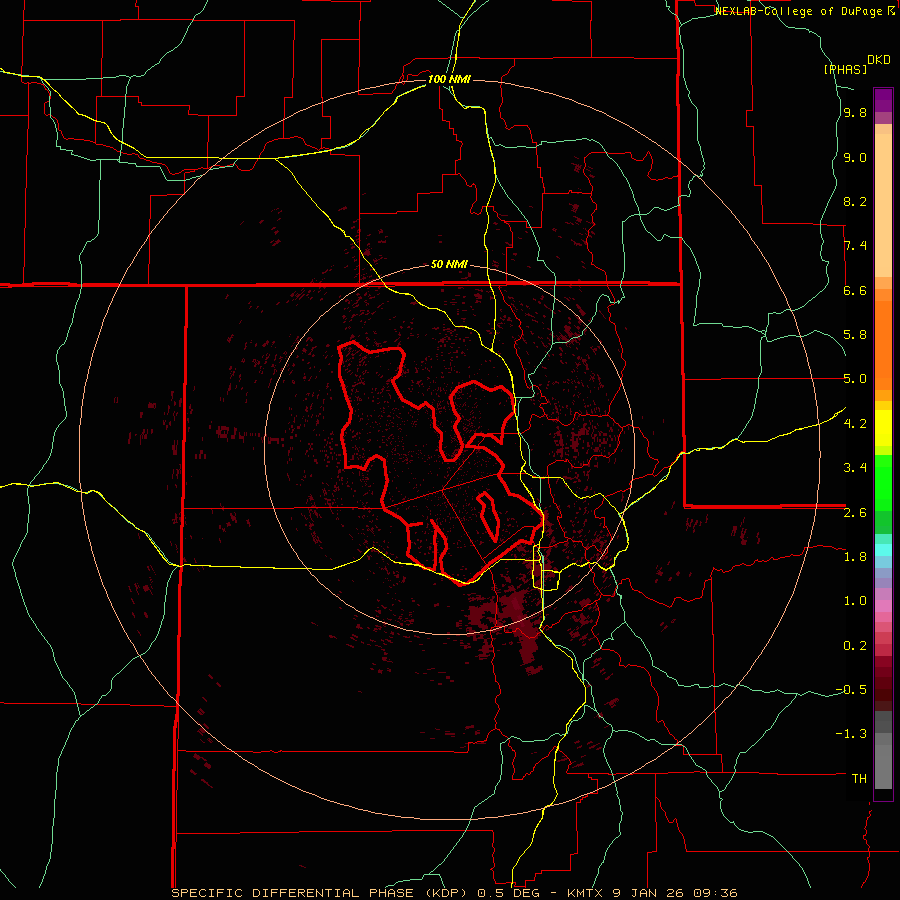Pick the bright green band in color bar
The width and height of the screenshot is (900, 900).
(x=883, y=481)
